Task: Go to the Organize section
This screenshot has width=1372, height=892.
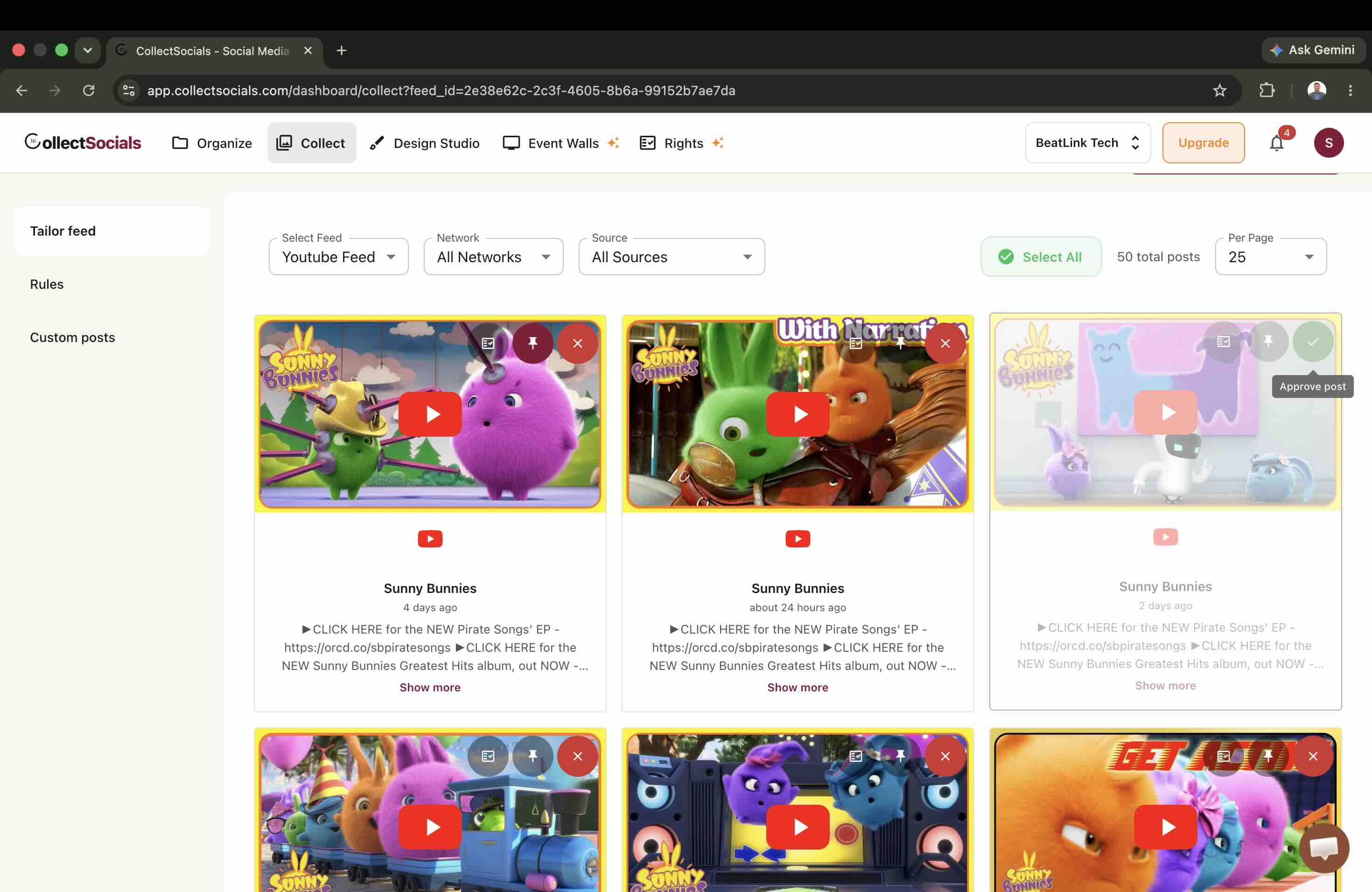Action: (x=212, y=143)
